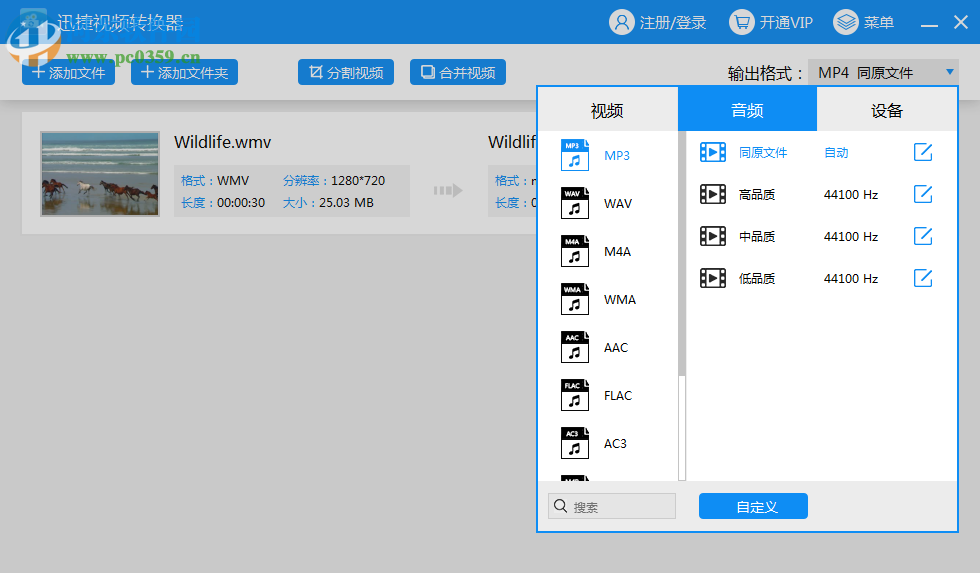980x573 pixels.
Task: Click the AAC format file icon
Action: click(575, 347)
